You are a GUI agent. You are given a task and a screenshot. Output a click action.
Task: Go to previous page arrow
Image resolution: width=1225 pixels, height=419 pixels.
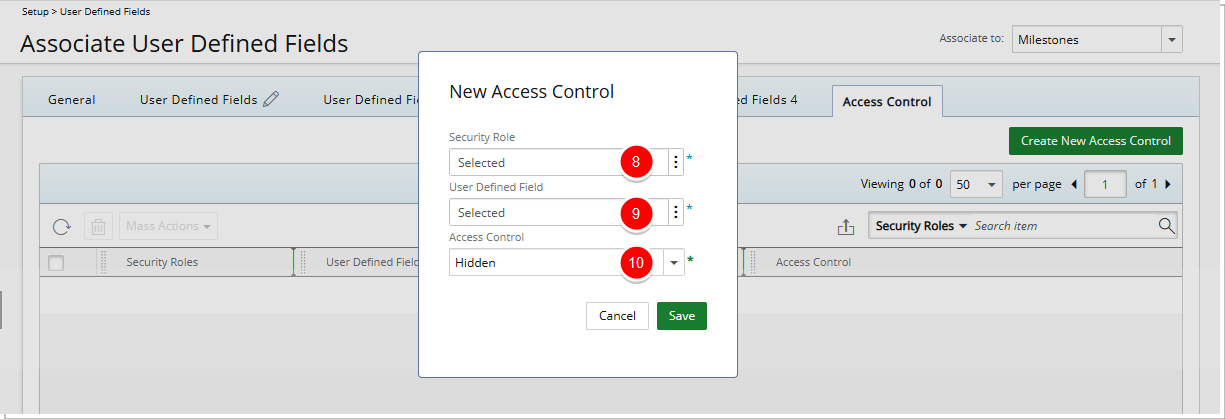(x=1074, y=185)
